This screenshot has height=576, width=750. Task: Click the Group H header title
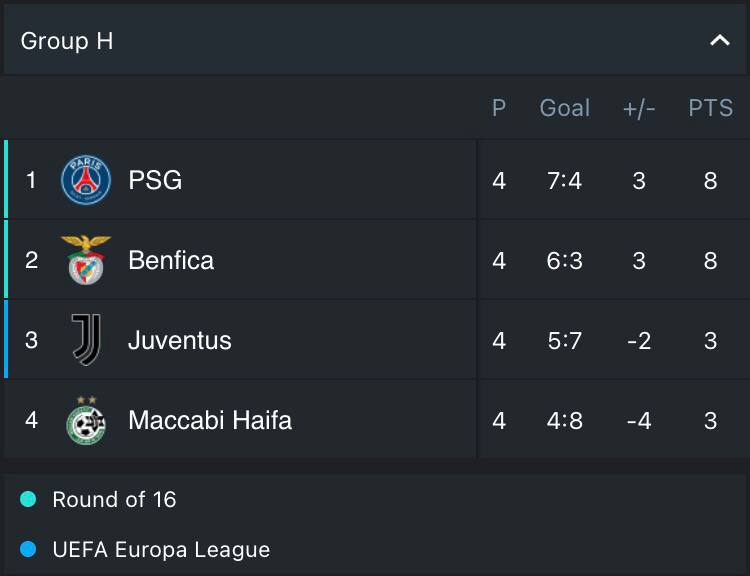[x=67, y=41]
